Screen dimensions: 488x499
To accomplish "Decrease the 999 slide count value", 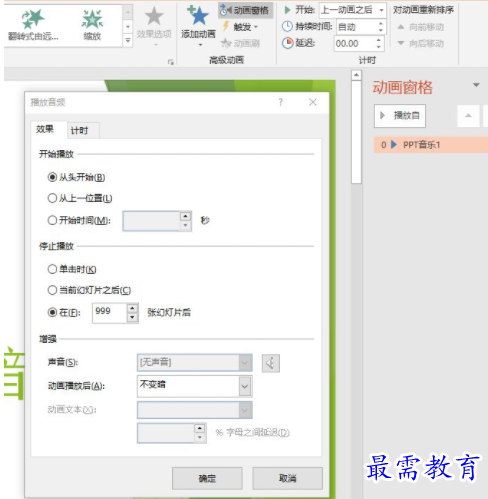I will click(132, 318).
